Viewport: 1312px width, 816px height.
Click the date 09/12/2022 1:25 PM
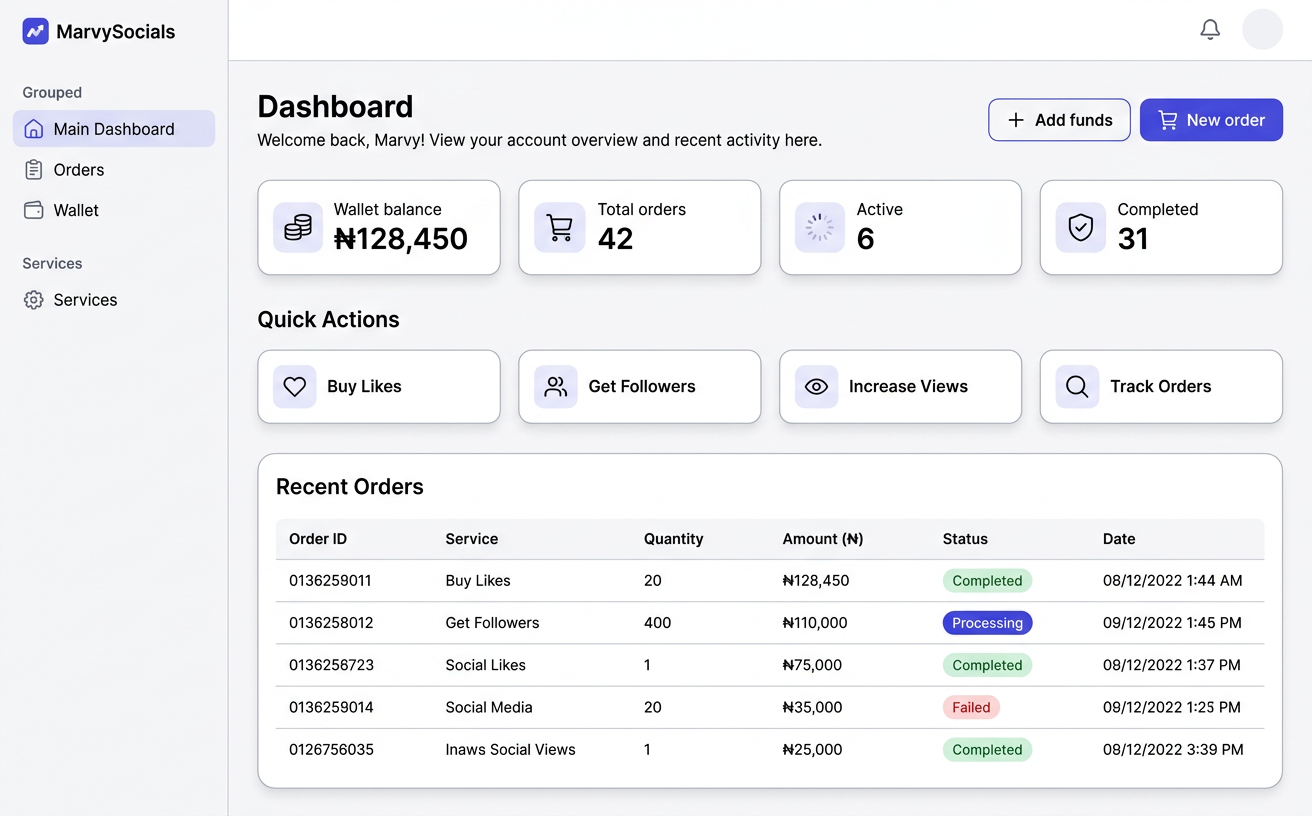click(1172, 707)
